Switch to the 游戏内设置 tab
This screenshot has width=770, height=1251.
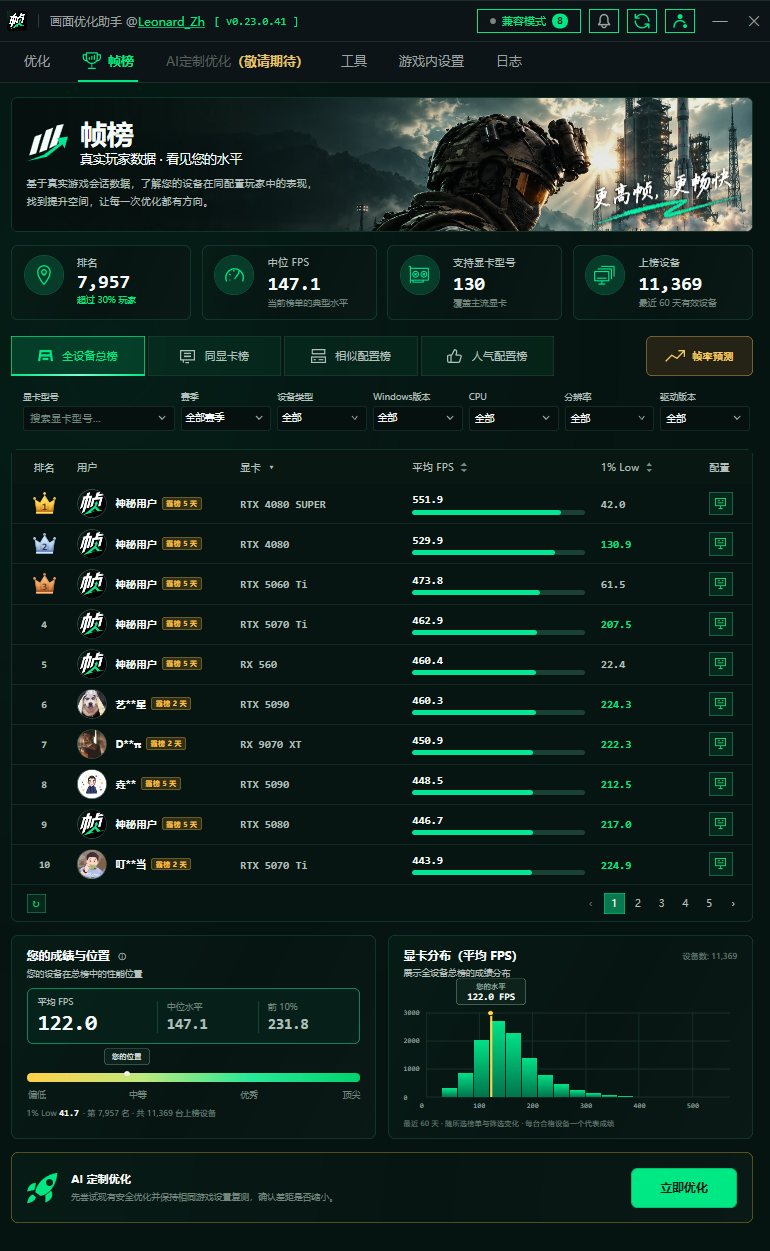pos(431,61)
